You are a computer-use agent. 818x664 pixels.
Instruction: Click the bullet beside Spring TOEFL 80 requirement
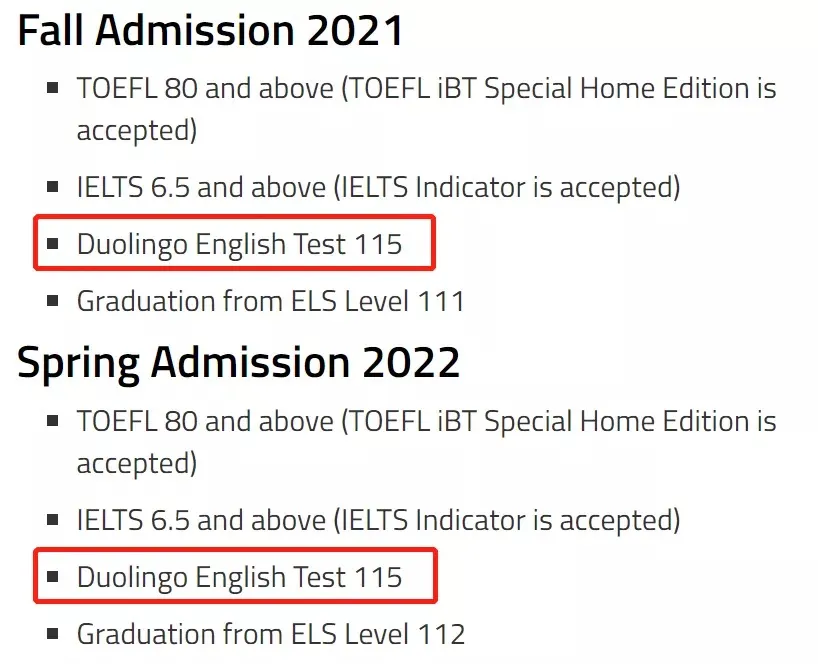[53, 421]
